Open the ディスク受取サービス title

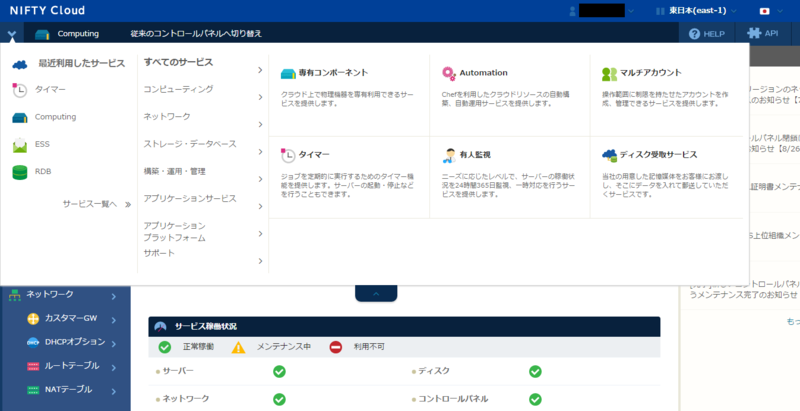pyautogui.click(x=659, y=155)
